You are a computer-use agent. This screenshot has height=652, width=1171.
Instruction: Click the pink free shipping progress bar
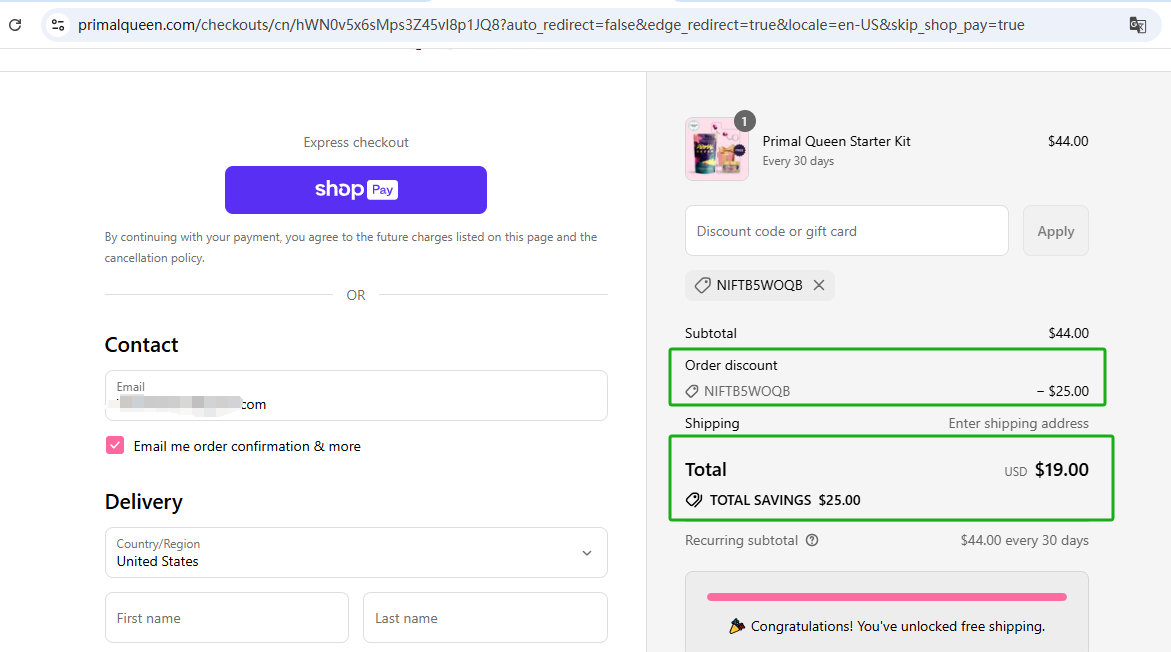[x=886, y=597]
